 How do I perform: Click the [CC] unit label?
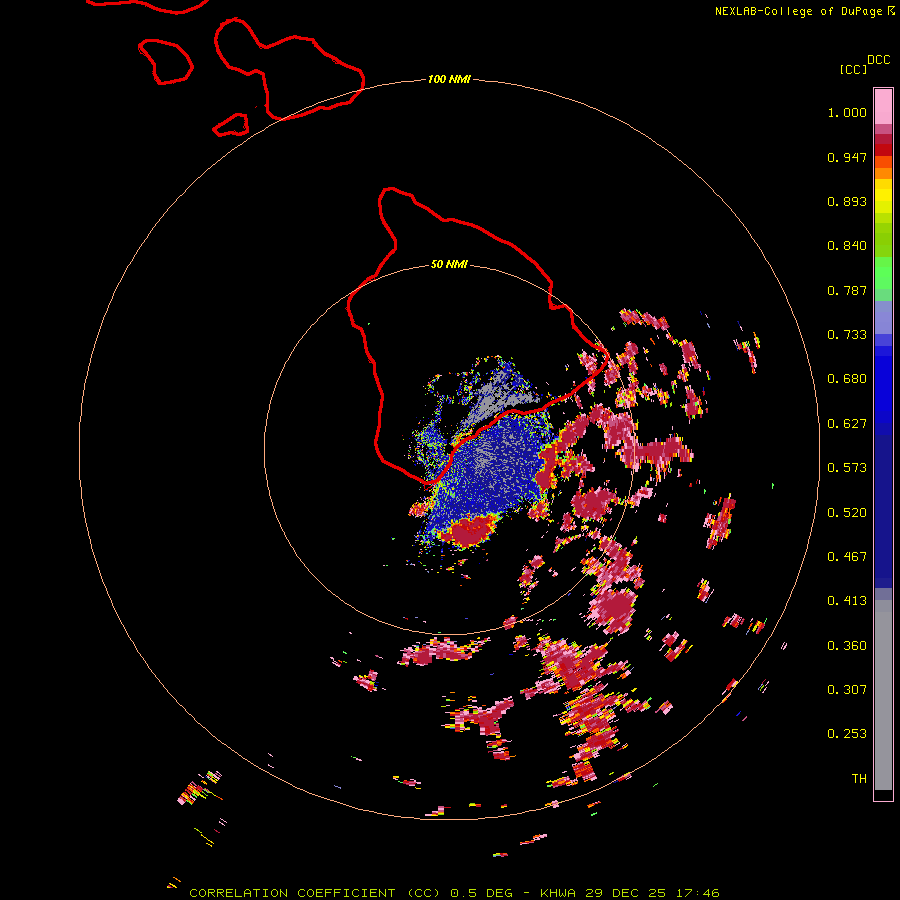853,69
